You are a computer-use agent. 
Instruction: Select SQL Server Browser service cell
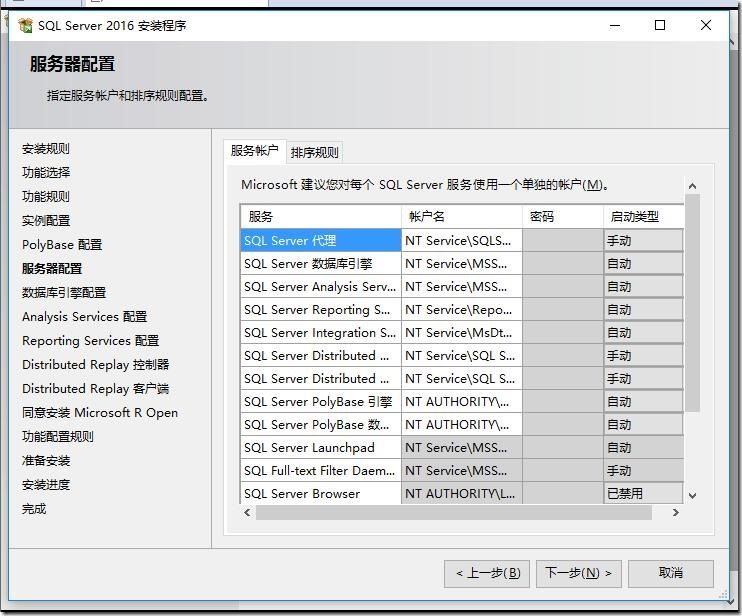coord(321,493)
